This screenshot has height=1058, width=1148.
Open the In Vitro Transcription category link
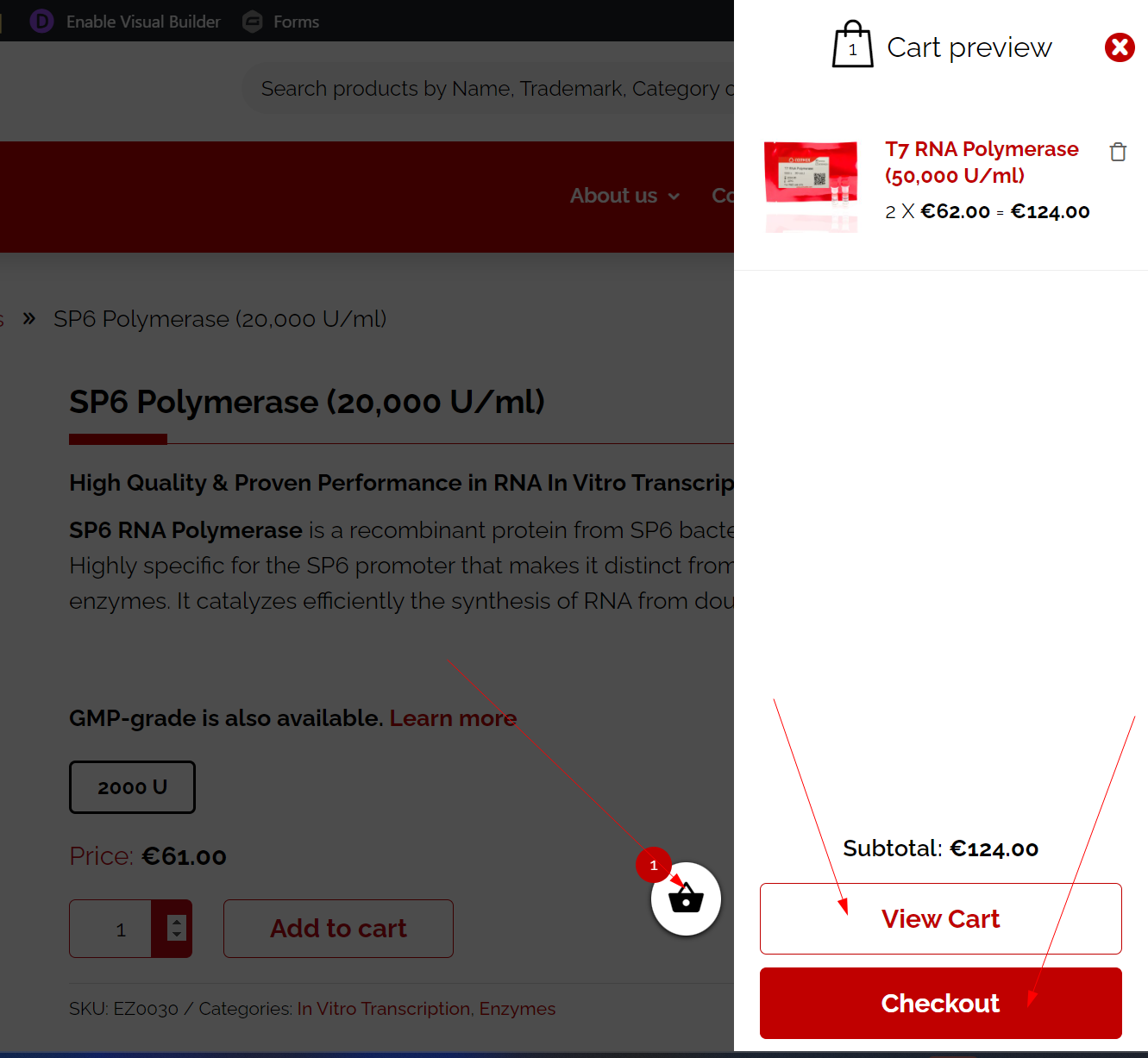click(384, 1008)
